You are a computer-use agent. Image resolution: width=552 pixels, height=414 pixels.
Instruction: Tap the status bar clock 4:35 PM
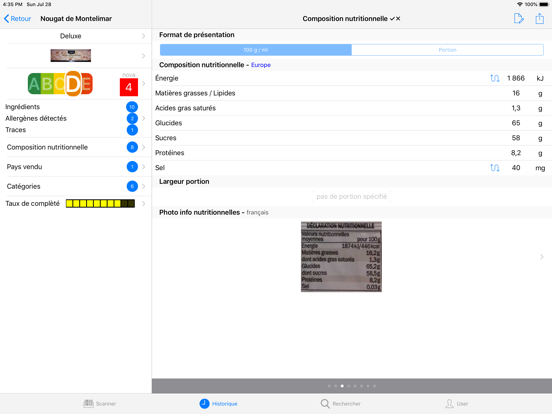(12, 4)
